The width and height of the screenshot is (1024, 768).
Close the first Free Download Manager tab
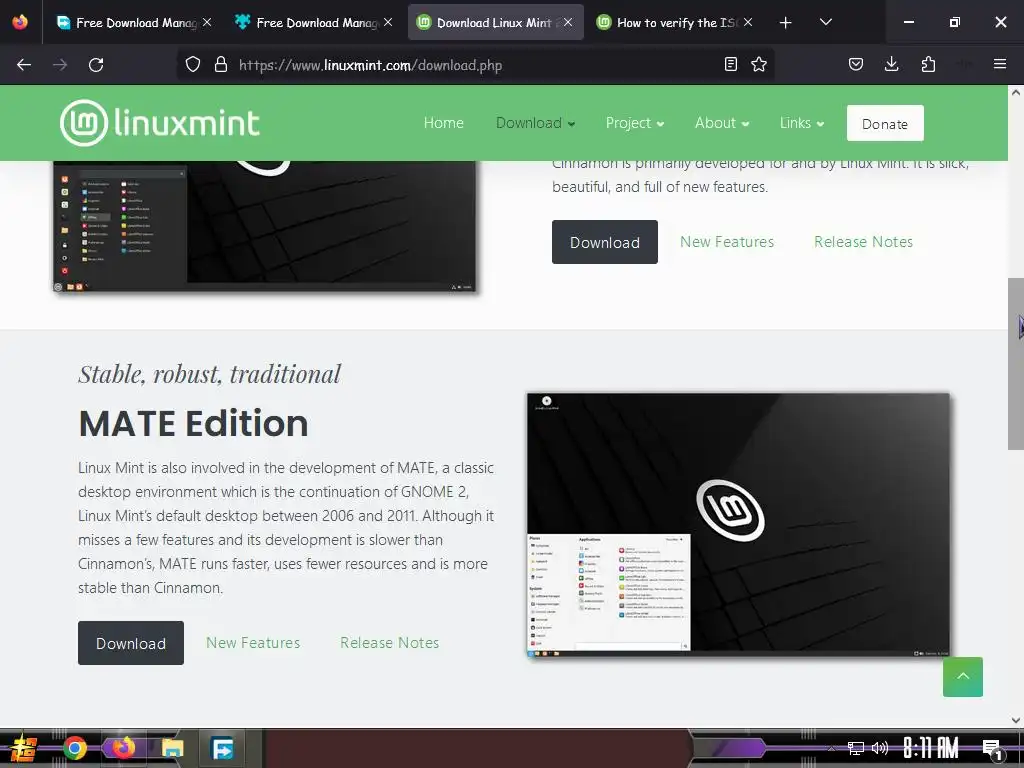pos(207,22)
